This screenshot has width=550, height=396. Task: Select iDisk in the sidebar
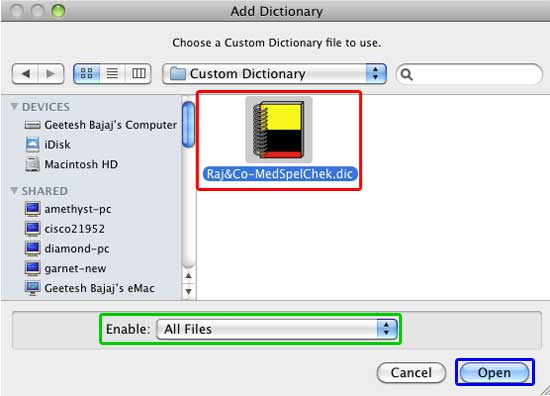48,145
